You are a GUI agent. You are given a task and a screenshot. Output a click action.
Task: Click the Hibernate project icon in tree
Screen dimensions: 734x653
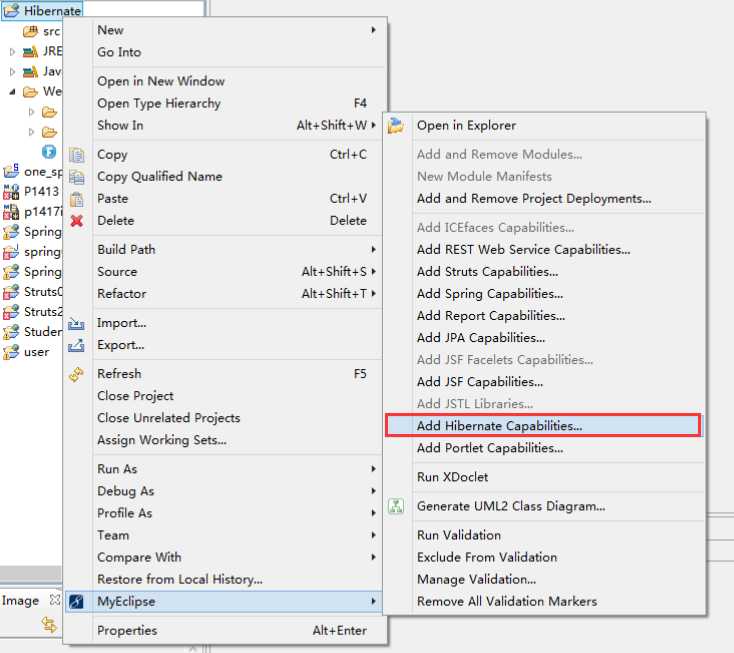coord(11,10)
